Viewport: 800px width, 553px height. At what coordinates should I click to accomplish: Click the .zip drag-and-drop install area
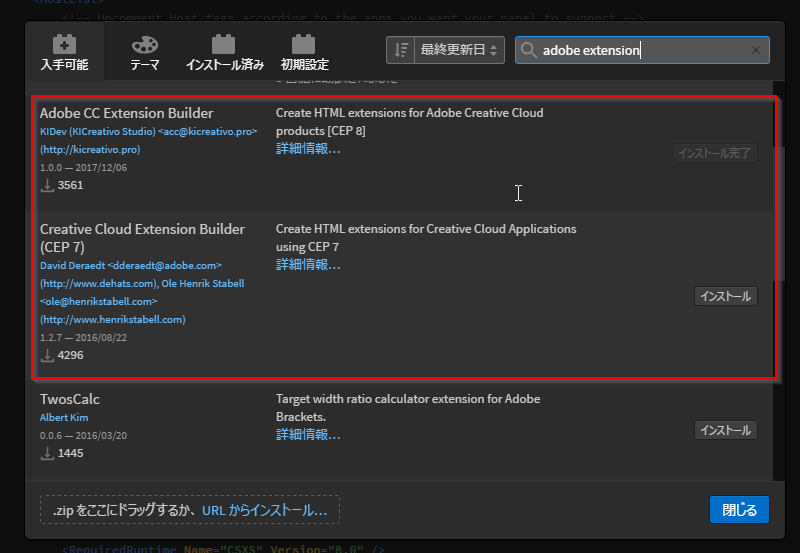tap(190, 510)
